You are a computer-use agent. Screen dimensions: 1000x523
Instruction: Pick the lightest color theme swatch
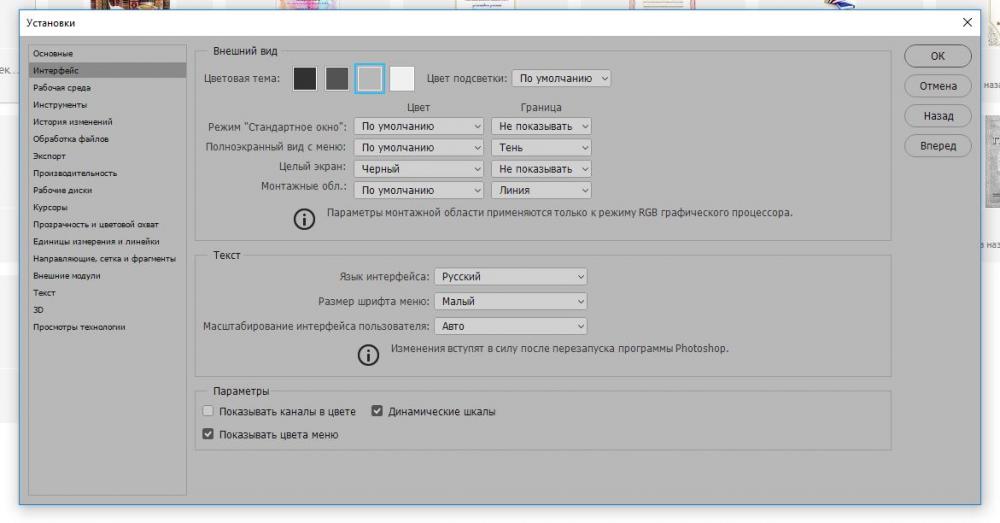402,78
